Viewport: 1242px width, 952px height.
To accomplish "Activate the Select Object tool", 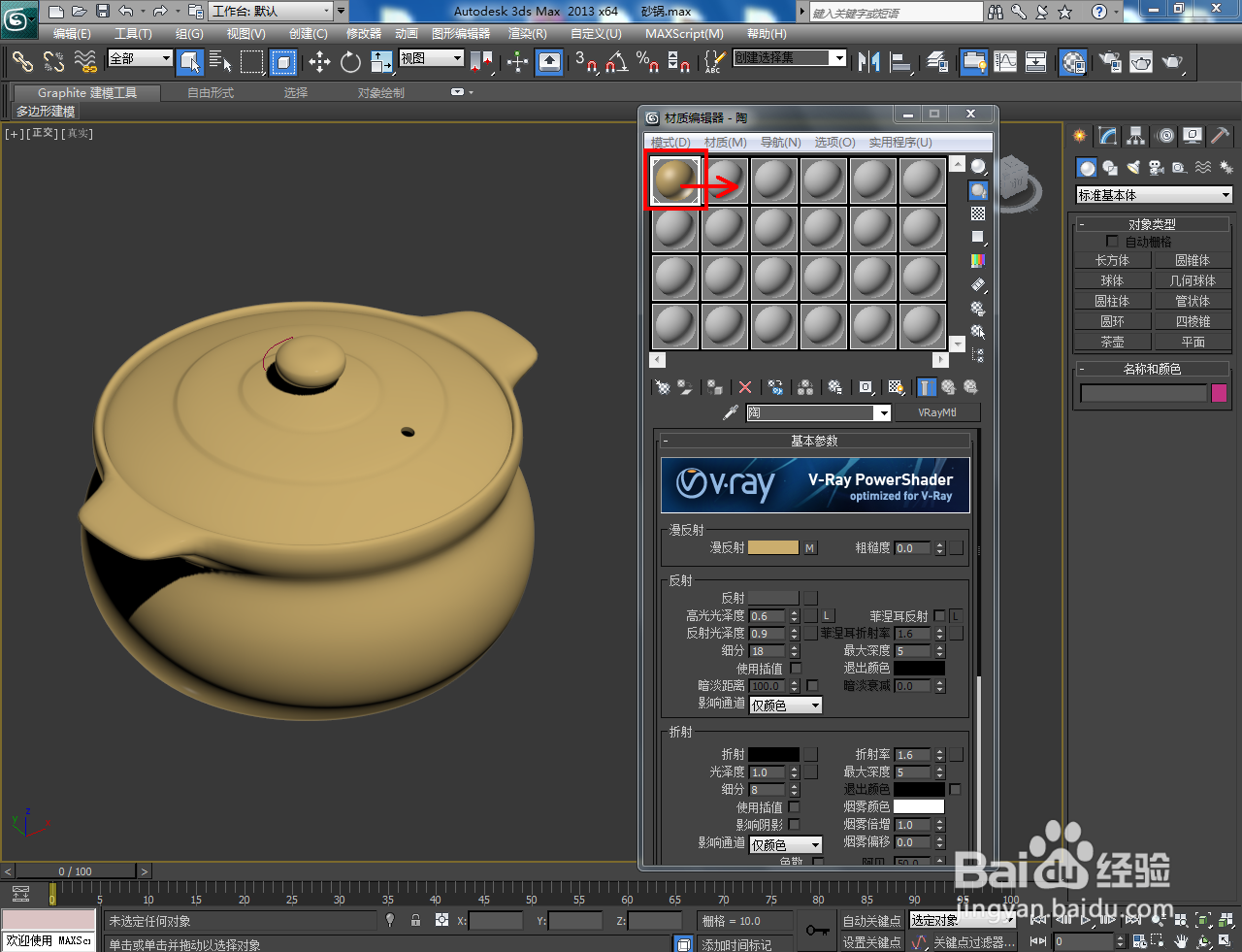I will tap(190, 62).
